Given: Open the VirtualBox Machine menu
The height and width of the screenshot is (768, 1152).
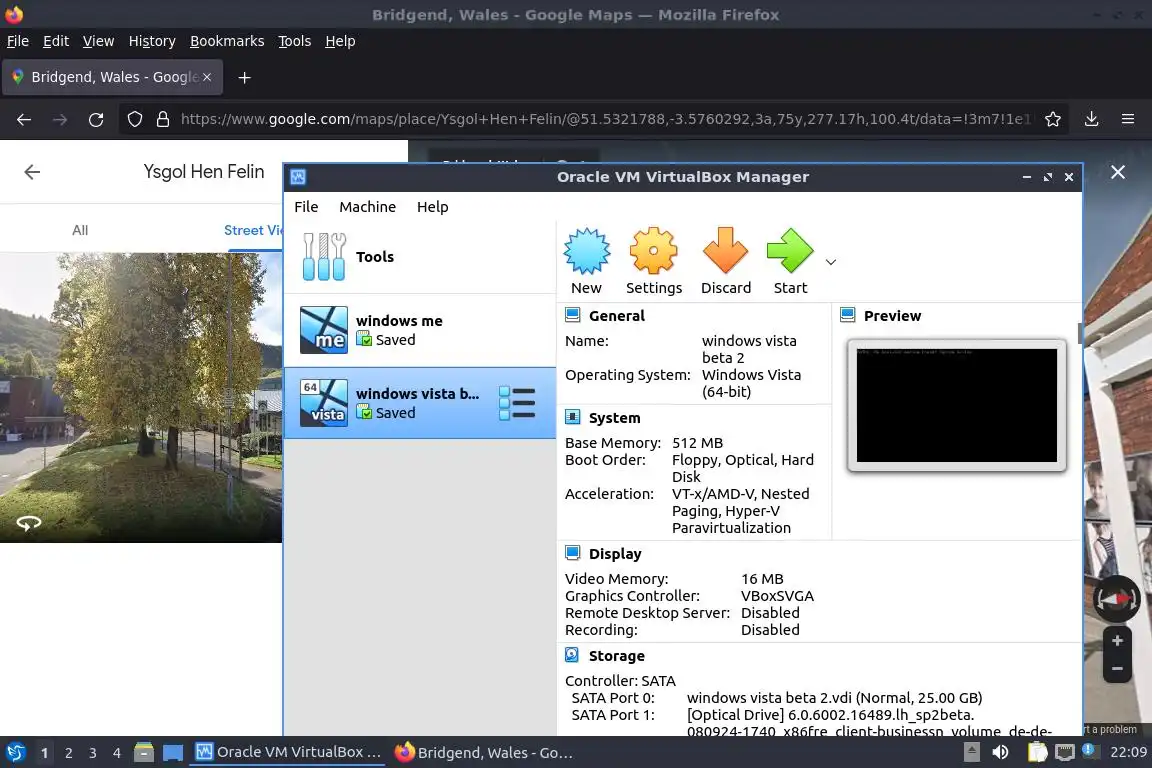Looking at the screenshot, I should tap(367, 207).
